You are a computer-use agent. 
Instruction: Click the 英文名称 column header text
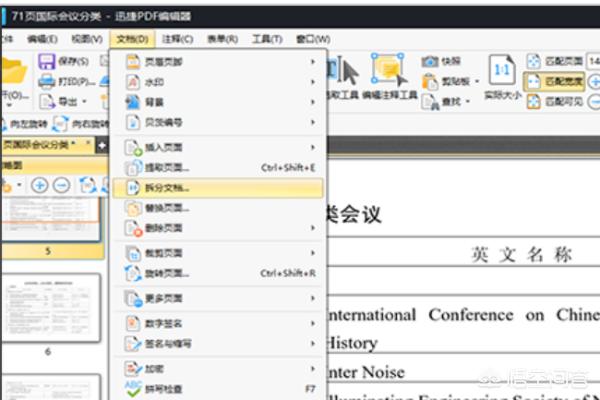(522, 254)
